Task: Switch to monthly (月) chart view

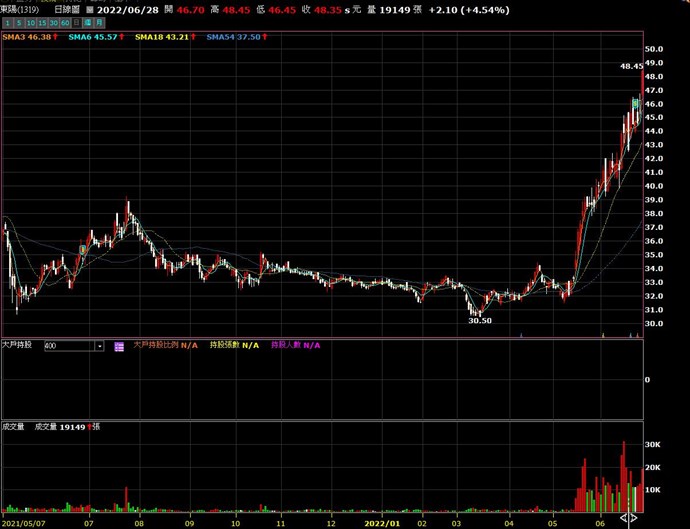Action: coord(100,22)
